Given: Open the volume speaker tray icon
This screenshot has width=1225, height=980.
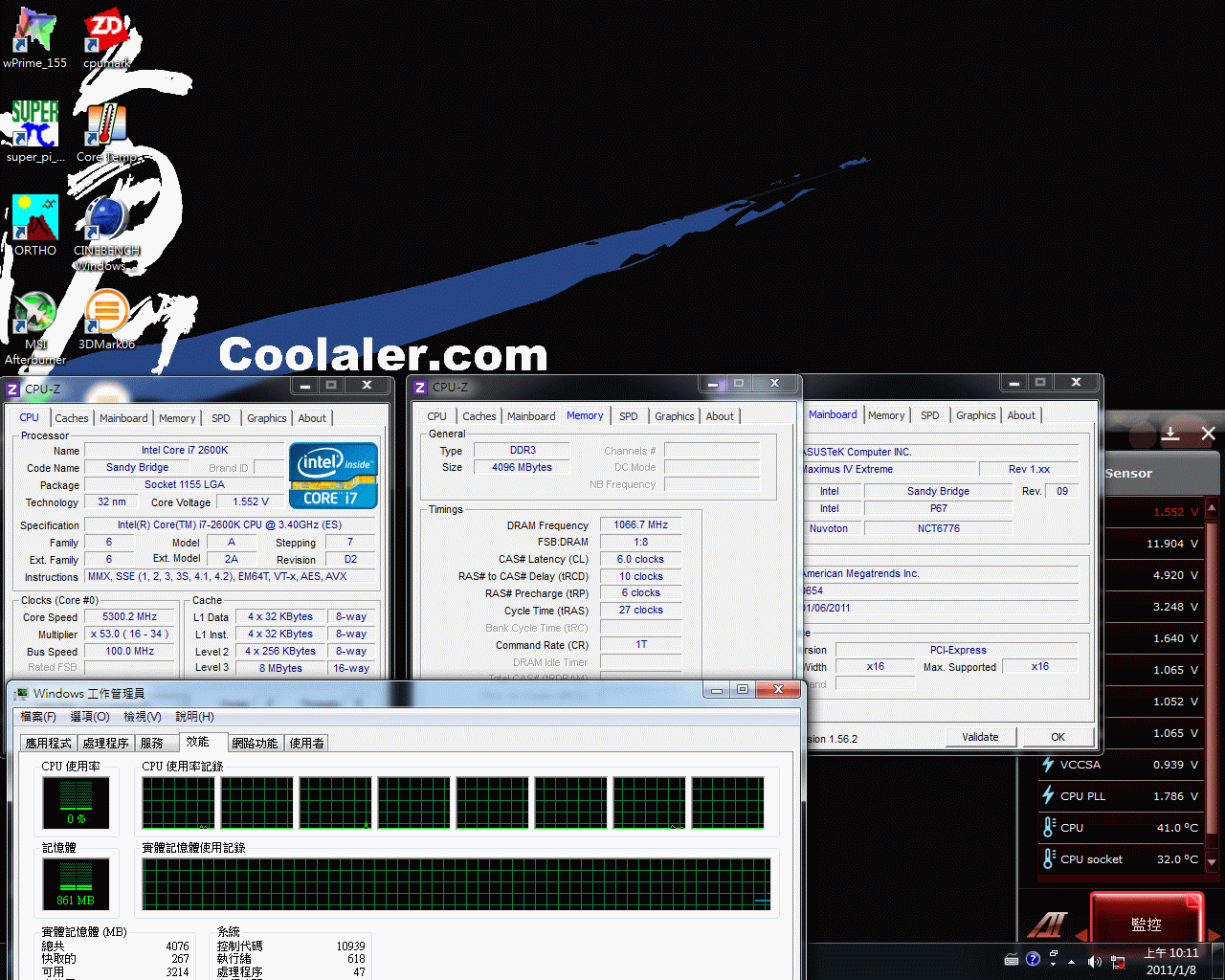Looking at the screenshot, I should (1094, 962).
